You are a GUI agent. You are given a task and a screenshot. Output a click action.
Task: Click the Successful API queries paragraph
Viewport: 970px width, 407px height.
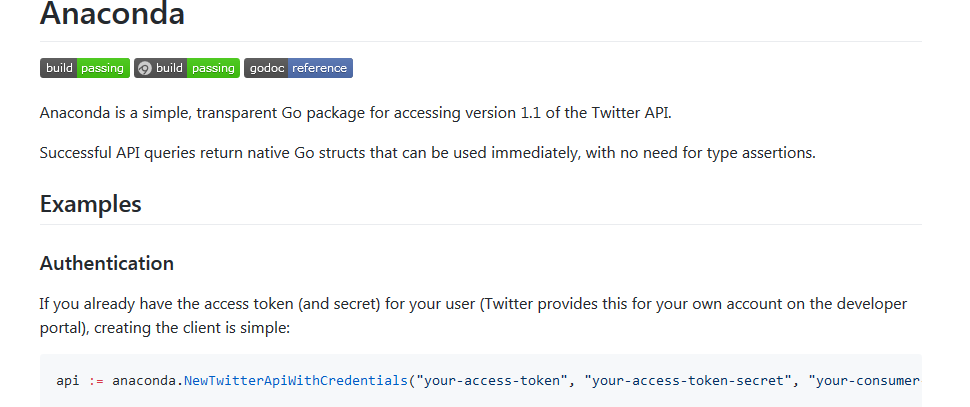tap(427, 153)
